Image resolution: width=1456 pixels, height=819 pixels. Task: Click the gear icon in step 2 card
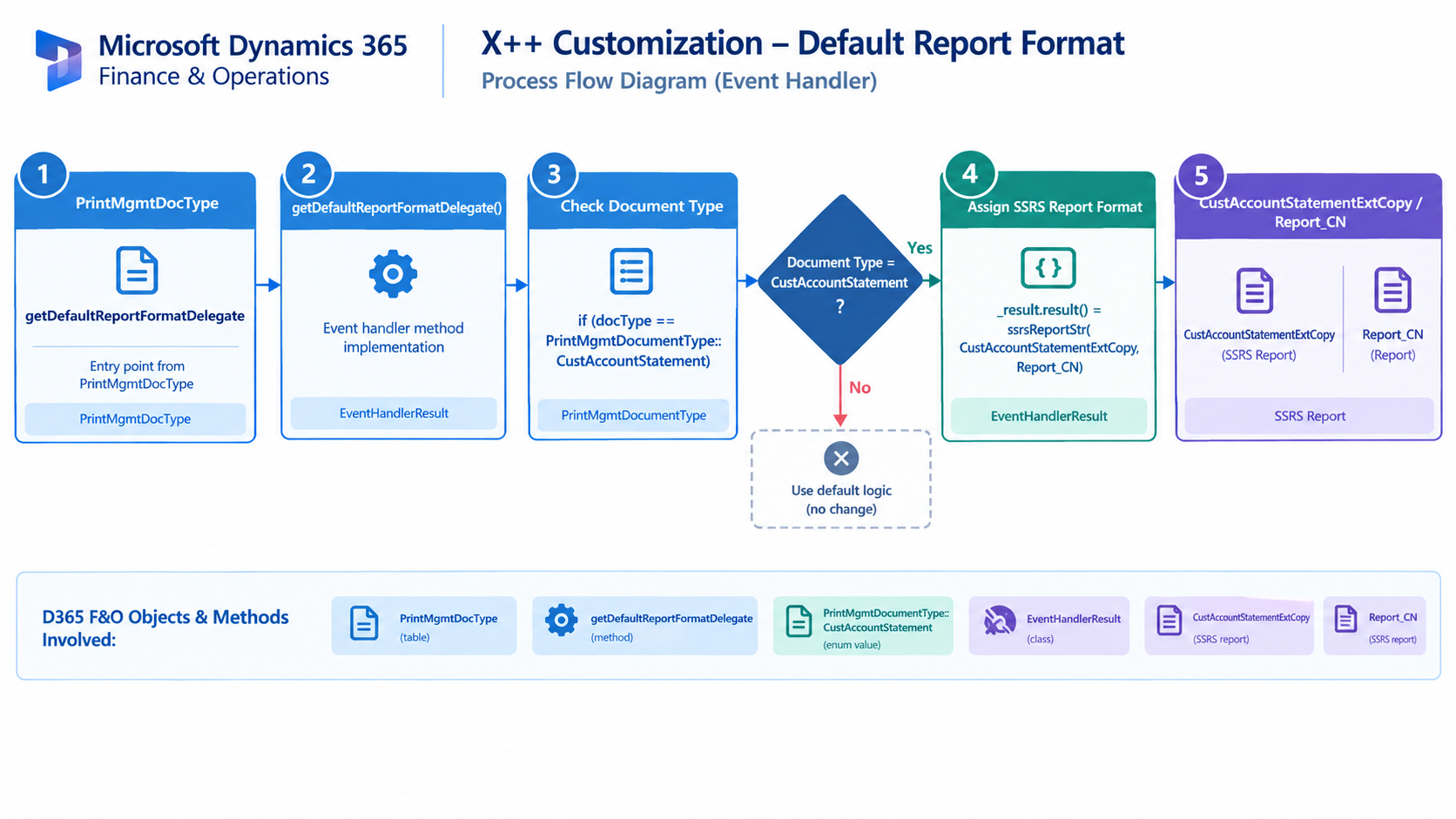pyautogui.click(x=393, y=274)
